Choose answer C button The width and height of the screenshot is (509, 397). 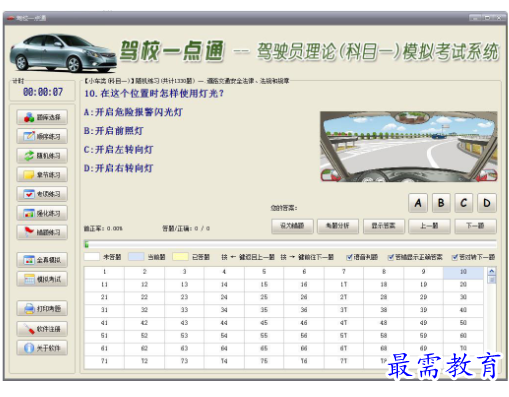point(464,203)
